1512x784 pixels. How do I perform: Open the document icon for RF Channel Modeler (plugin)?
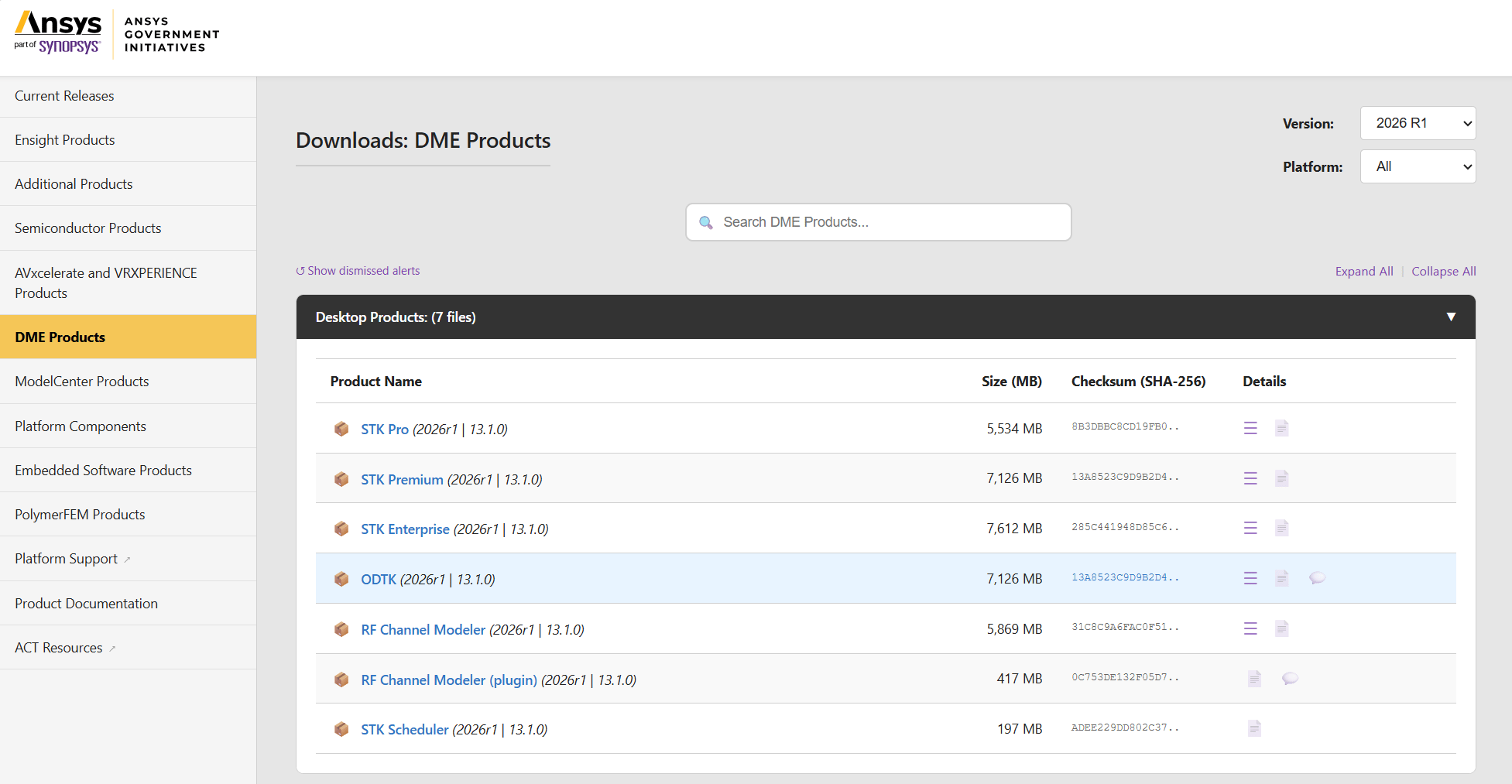(x=1255, y=679)
